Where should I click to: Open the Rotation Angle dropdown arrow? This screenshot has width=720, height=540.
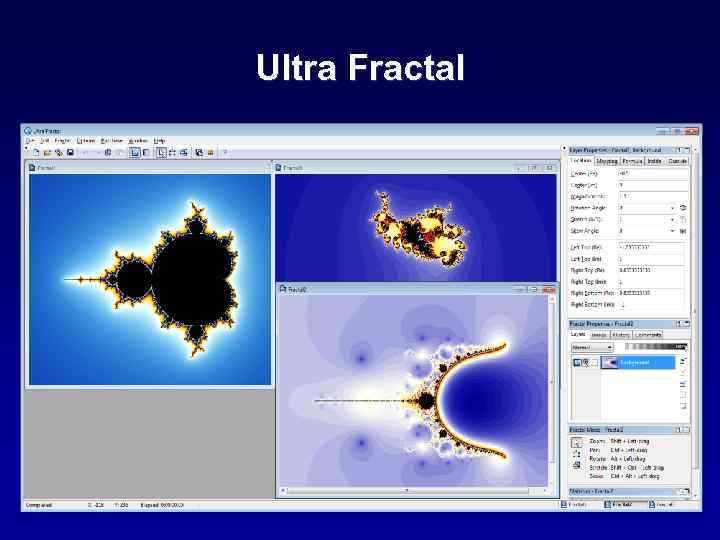(x=672, y=208)
